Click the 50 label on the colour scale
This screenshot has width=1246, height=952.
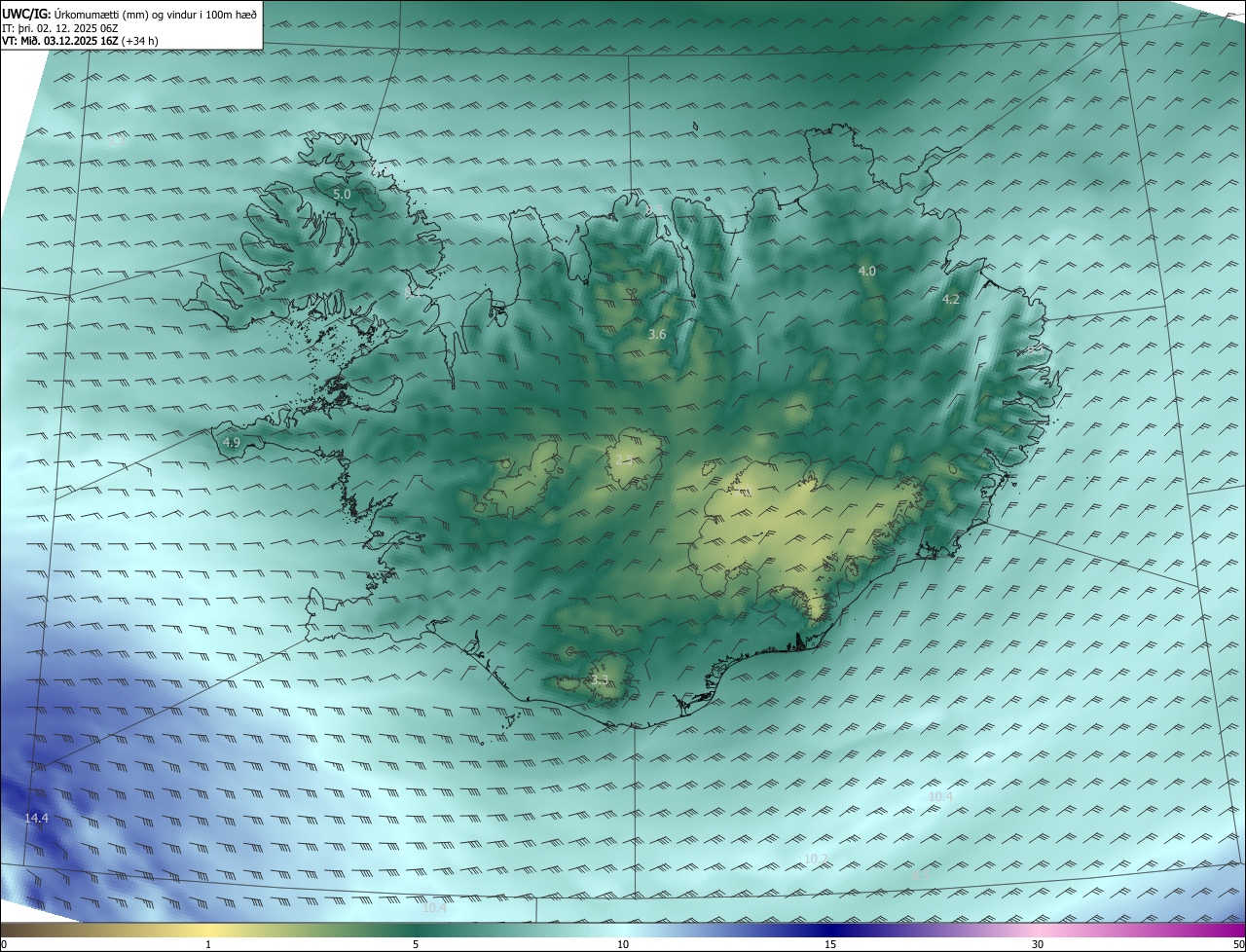(x=1238, y=944)
